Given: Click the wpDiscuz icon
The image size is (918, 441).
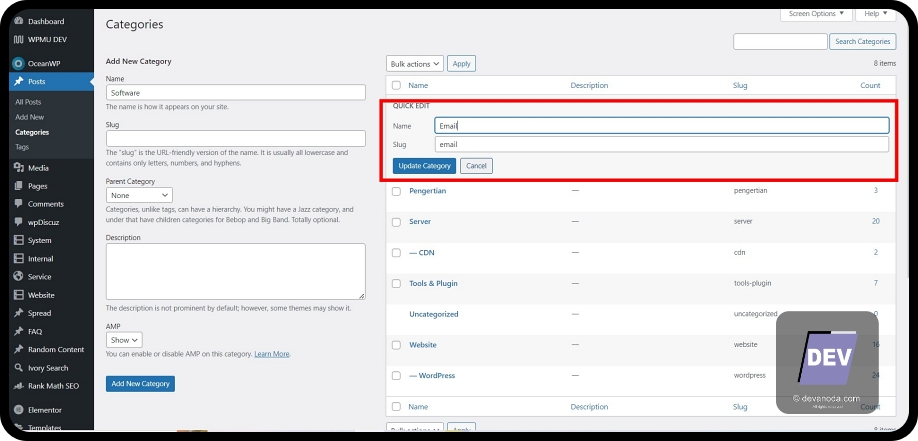Looking at the screenshot, I should [18, 223].
